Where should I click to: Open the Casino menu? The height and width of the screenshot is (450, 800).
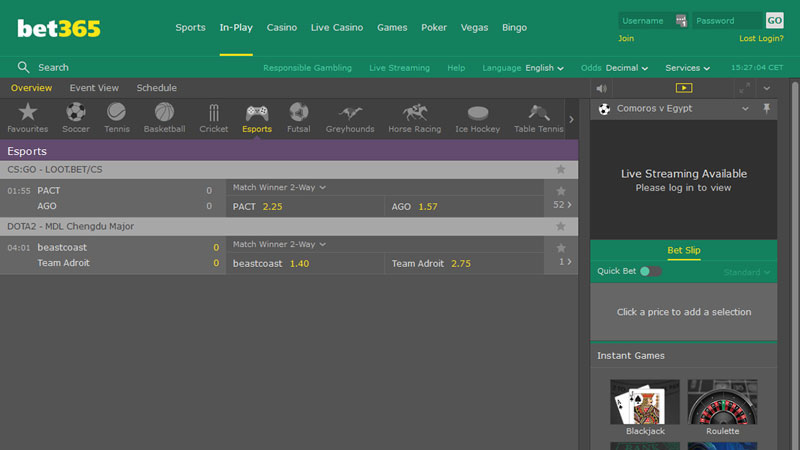coord(282,28)
